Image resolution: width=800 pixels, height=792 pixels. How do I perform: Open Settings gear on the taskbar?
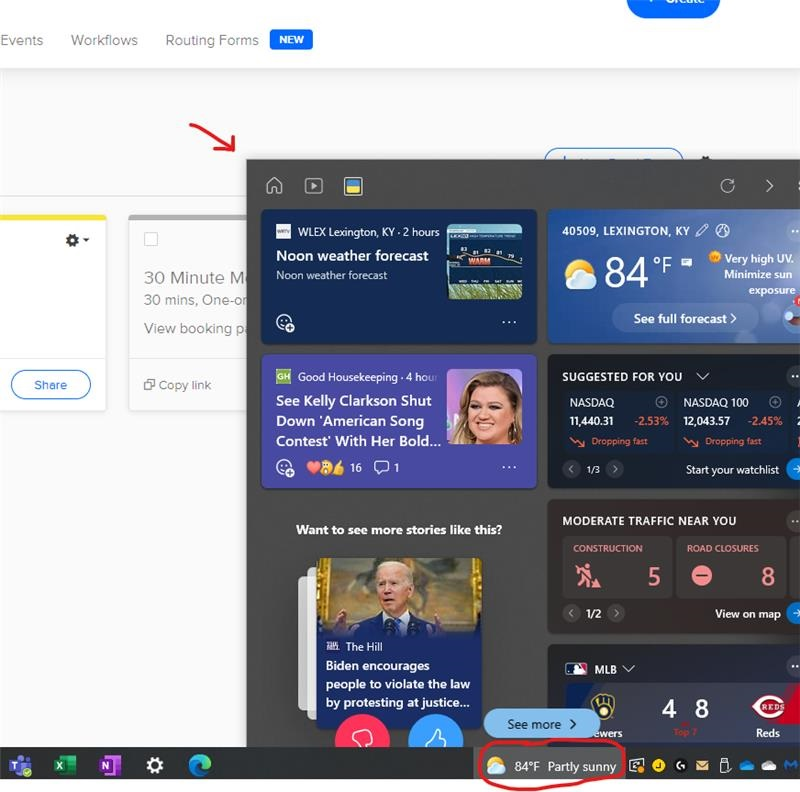155,765
